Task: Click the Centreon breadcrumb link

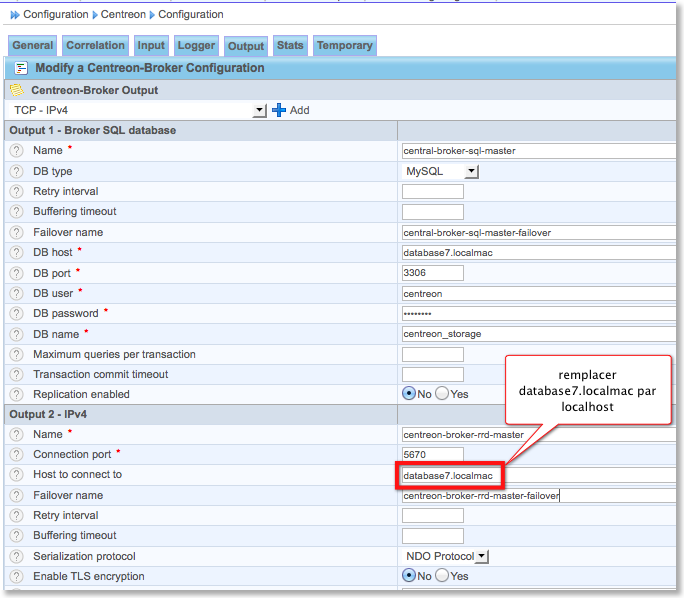Action: [x=125, y=15]
